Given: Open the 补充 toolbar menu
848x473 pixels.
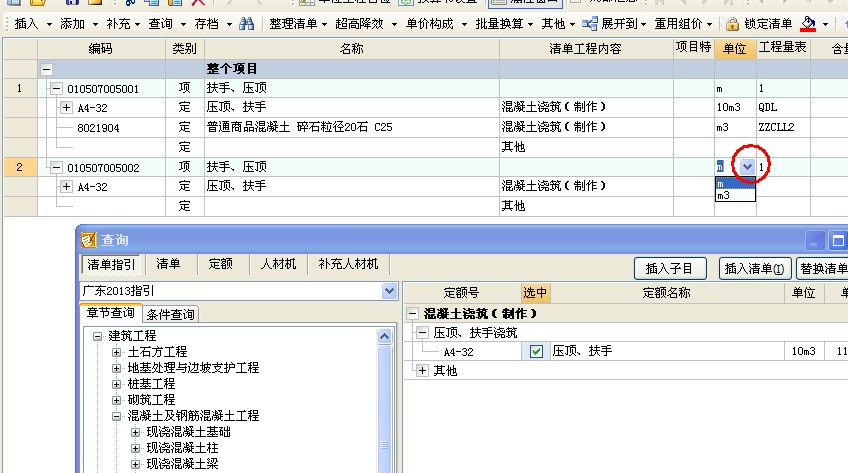Looking at the screenshot, I should 123,24.
